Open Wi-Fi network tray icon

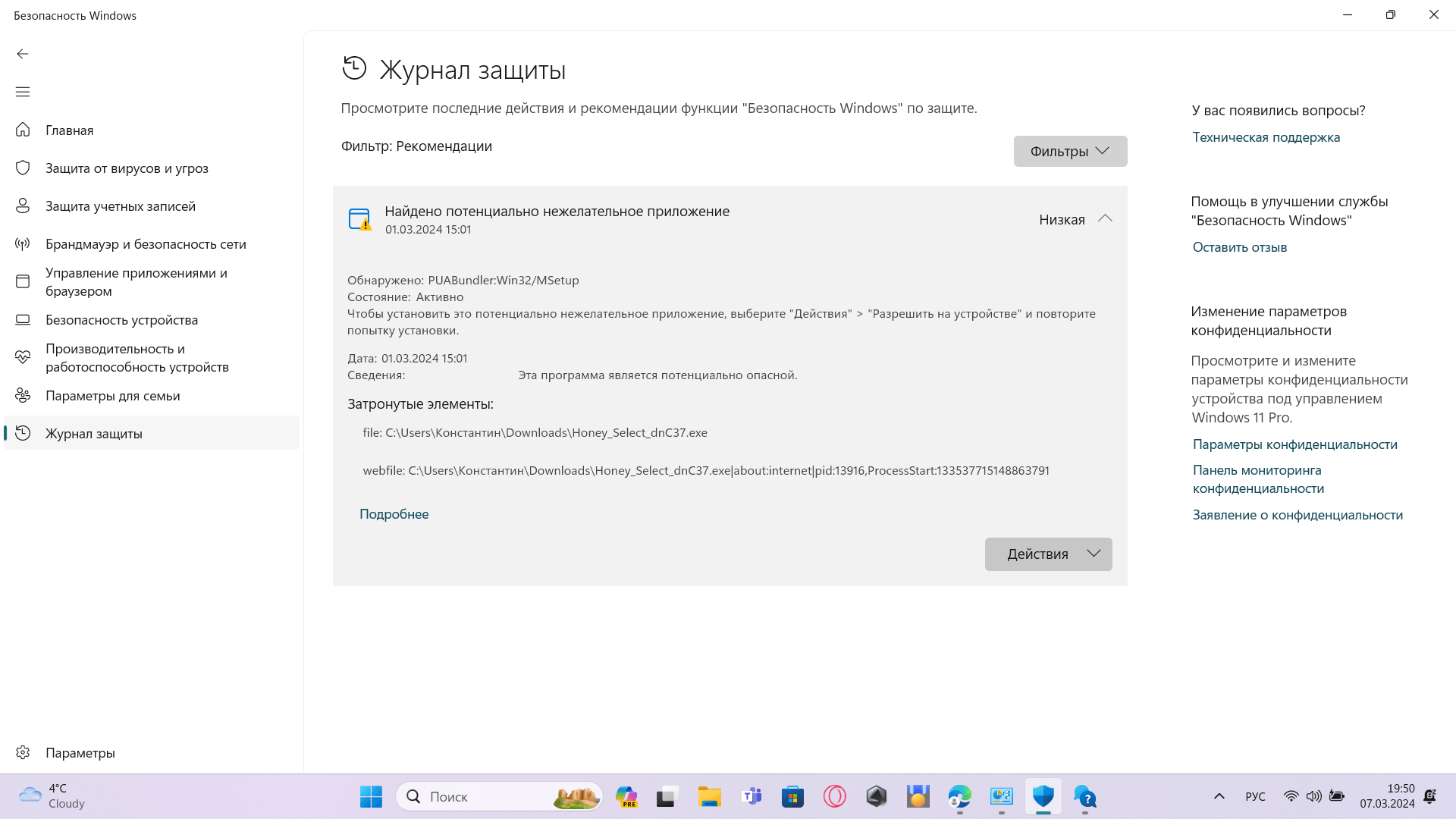pyautogui.click(x=1291, y=796)
